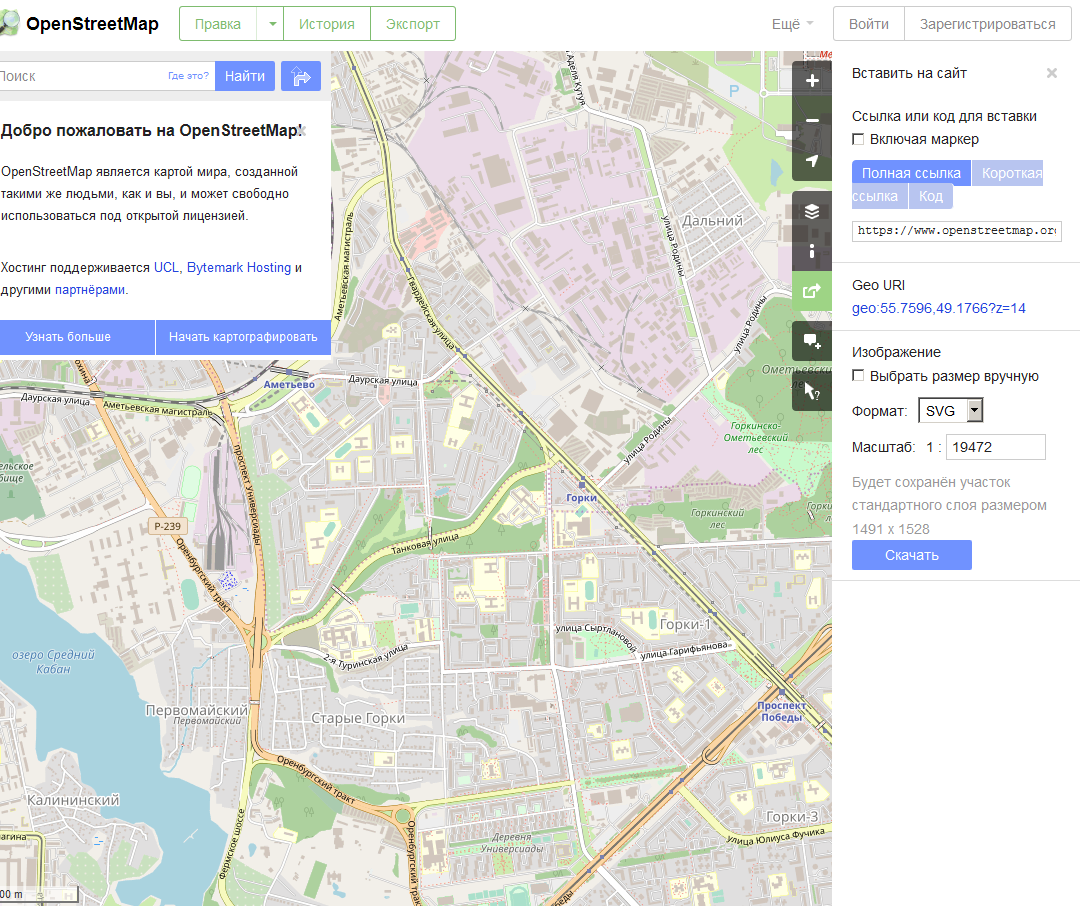The width and height of the screenshot is (1080, 906).
Task: Tick the 'Выбрать размер вручную' checkbox
Action: [858, 375]
